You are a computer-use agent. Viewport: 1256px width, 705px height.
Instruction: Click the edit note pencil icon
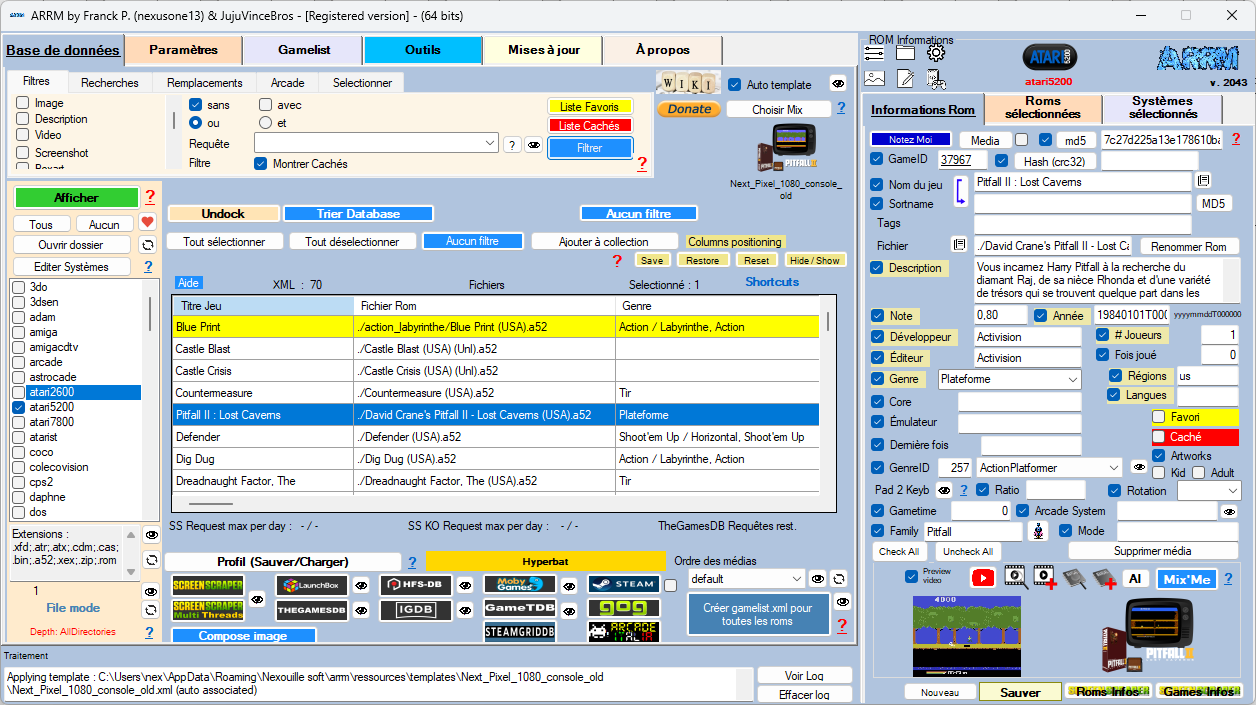click(x=905, y=78)
